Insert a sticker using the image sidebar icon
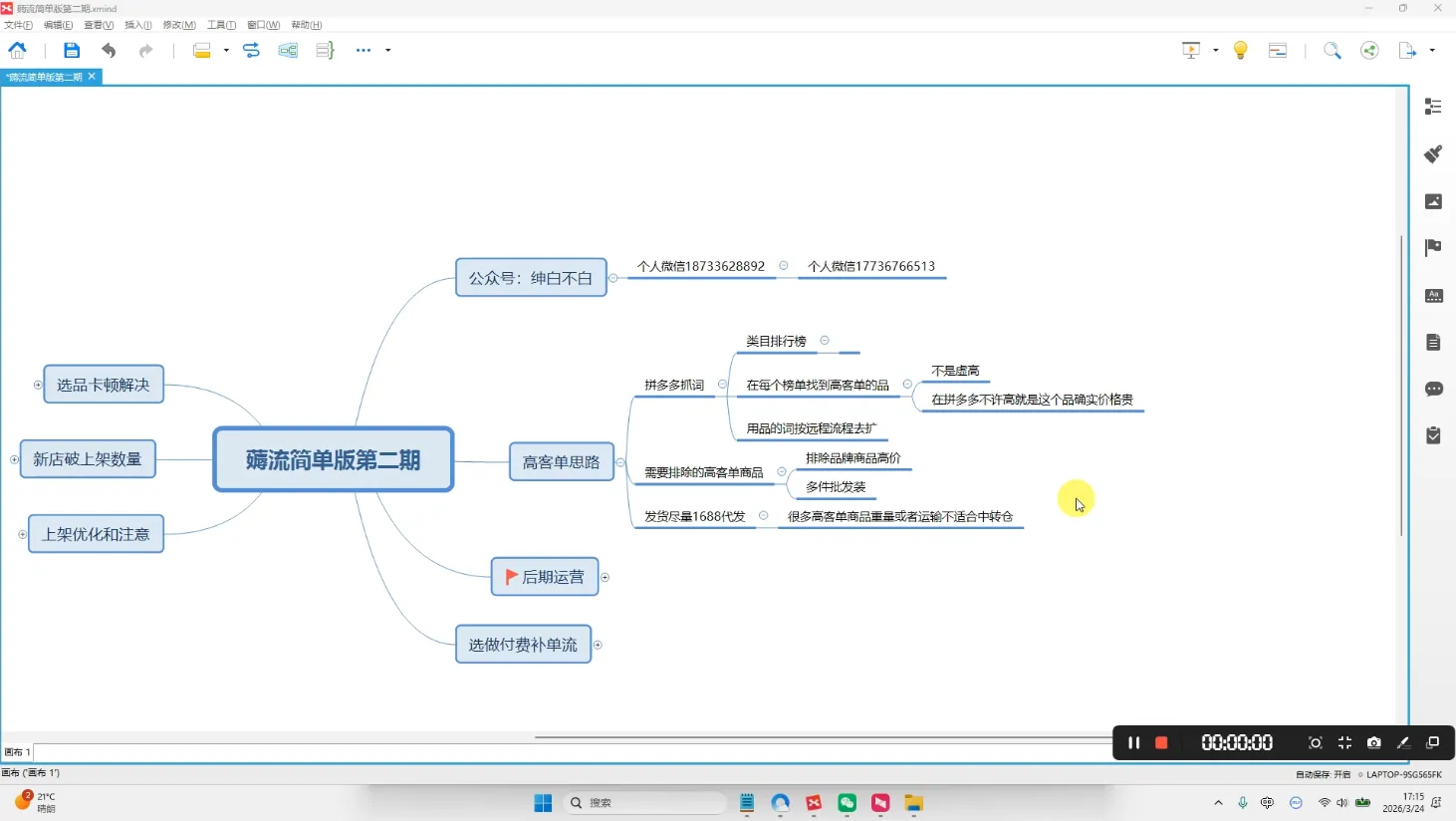 point(1433,201)
